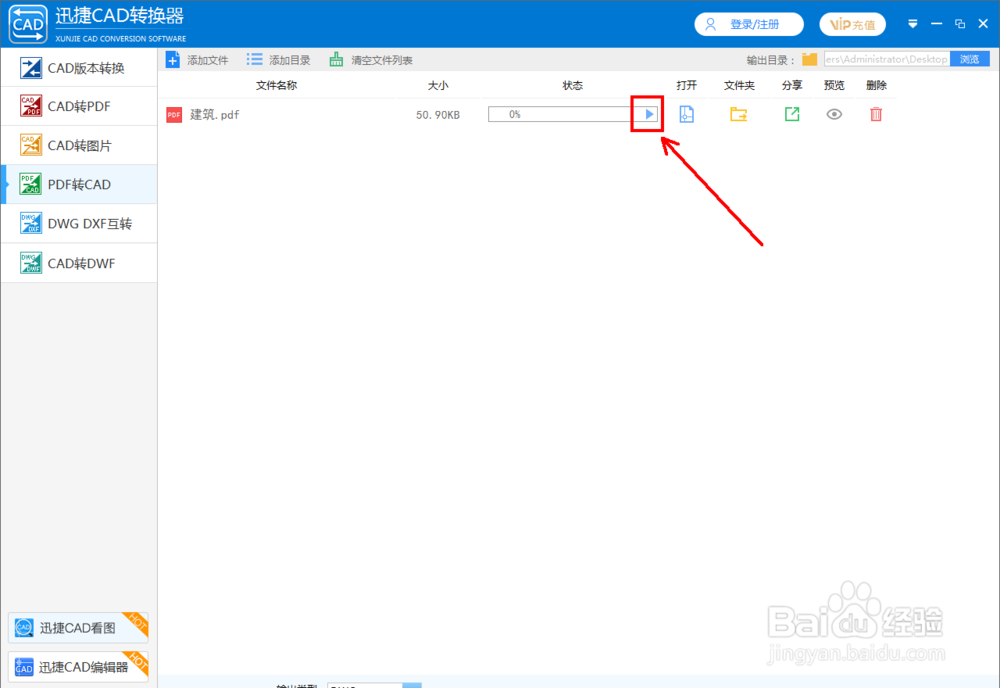Viewport: 1000px width, 688px height.
Task: Open the output folder icon for 建筑.pdf
Action: click(739, 114)
